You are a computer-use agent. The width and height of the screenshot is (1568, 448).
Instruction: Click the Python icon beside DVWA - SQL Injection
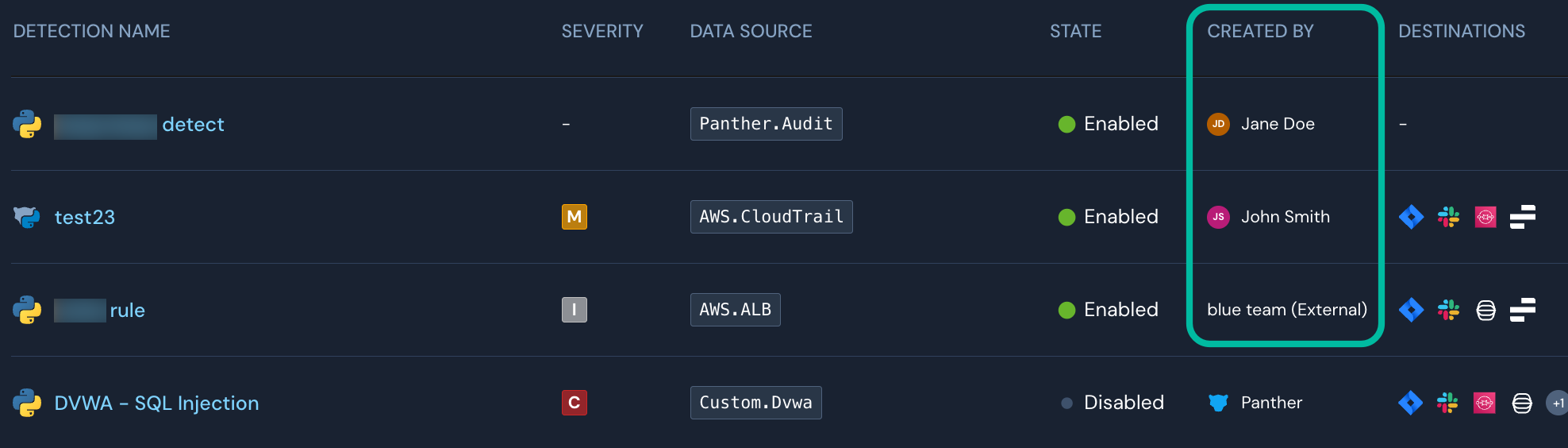point(27,403)
